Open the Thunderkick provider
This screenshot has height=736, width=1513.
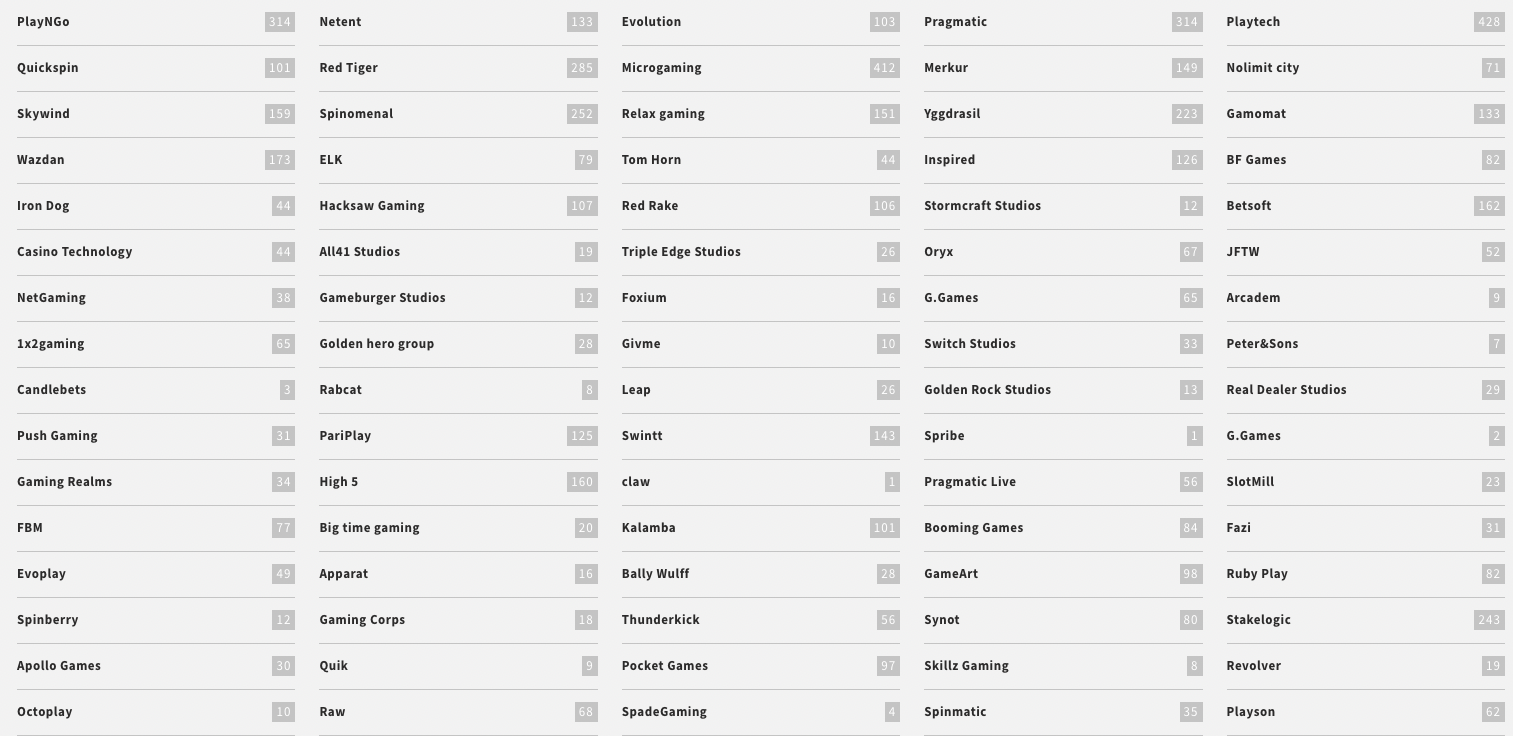(760, 620)
